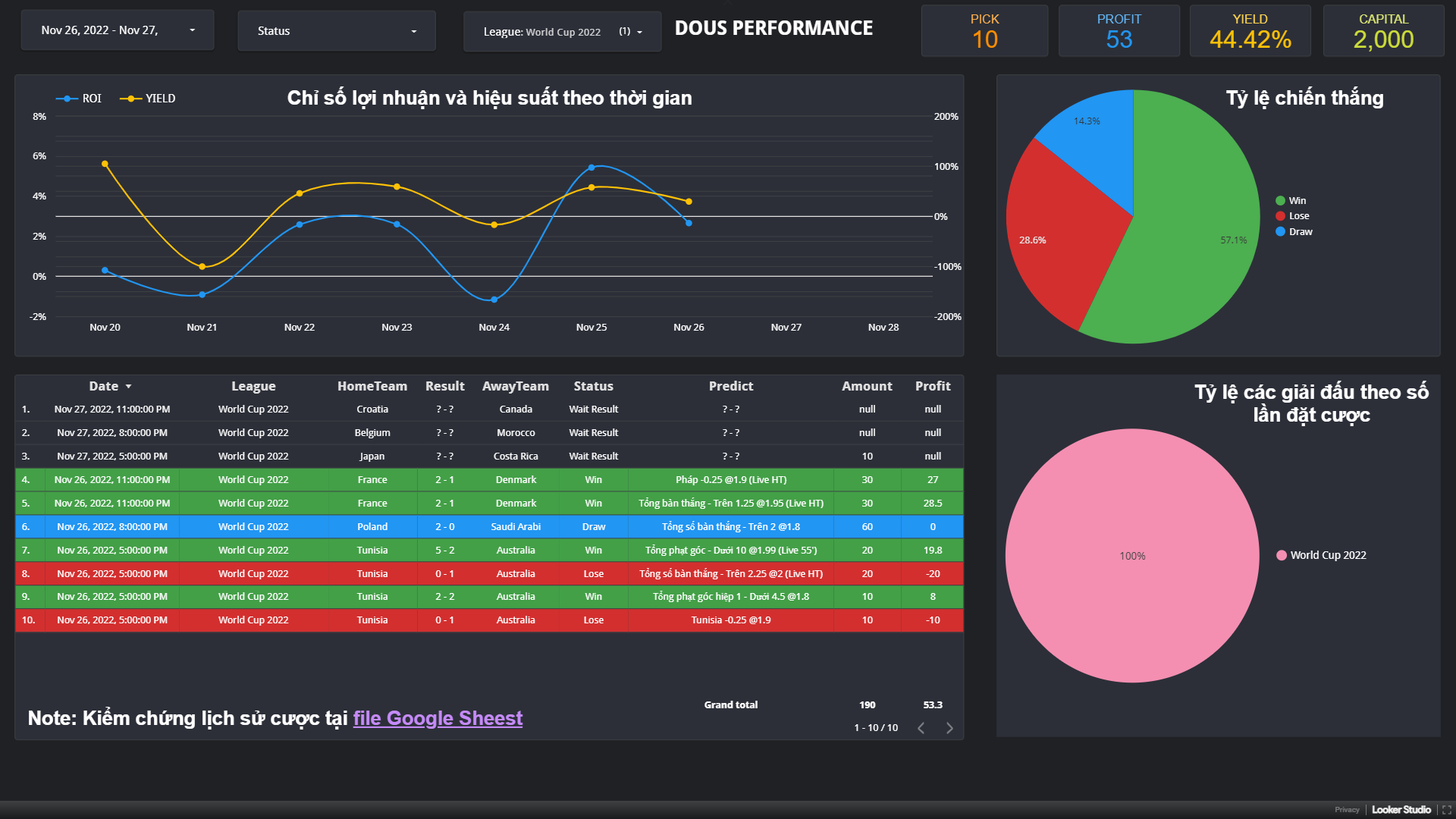This screenshot has width=1456, height=819.
Task: Toggle the YIELD series legend marker
Action: tap(131, 99)
